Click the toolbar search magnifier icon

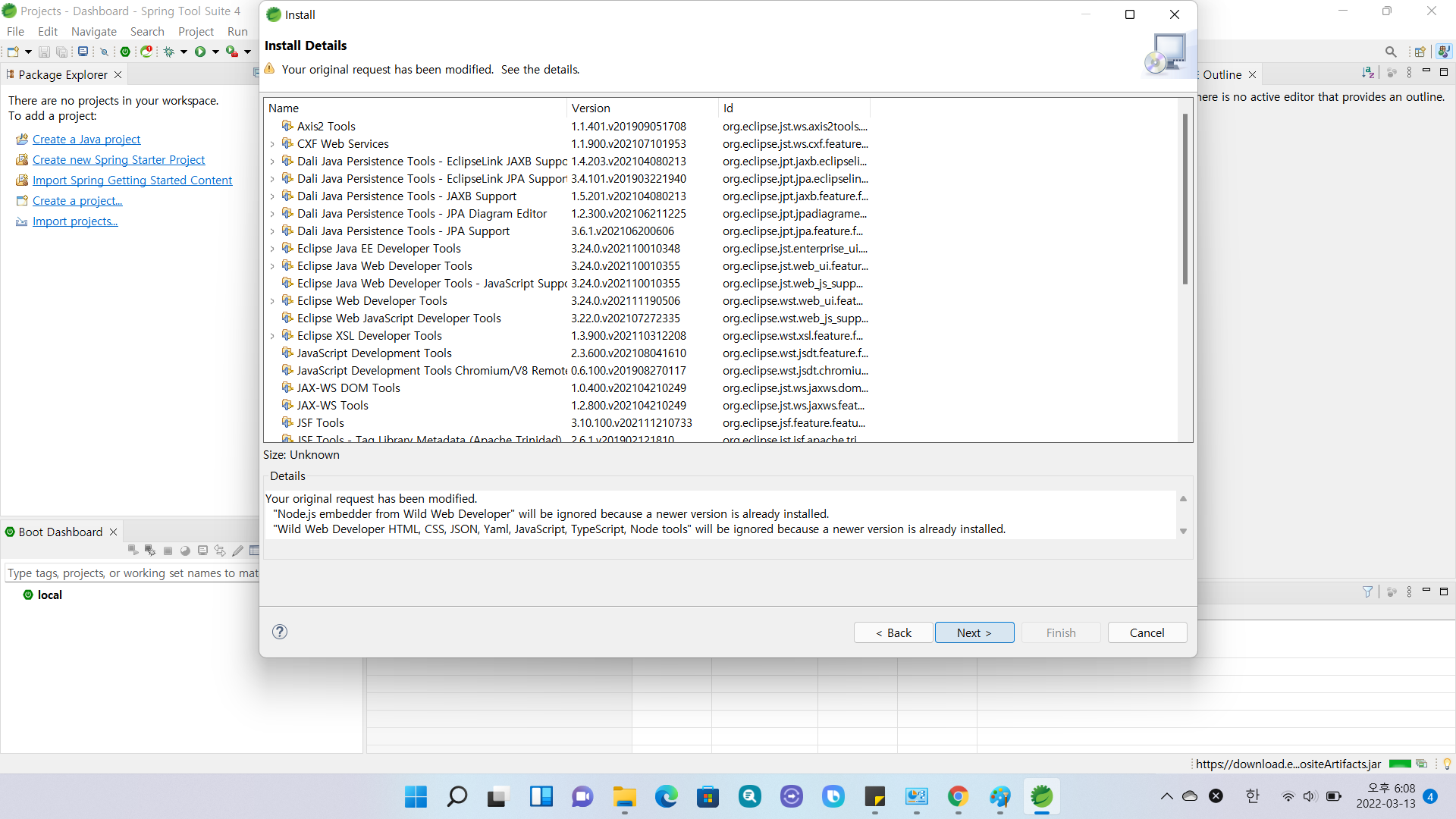pyautogui.click(x=1390, y=52)
